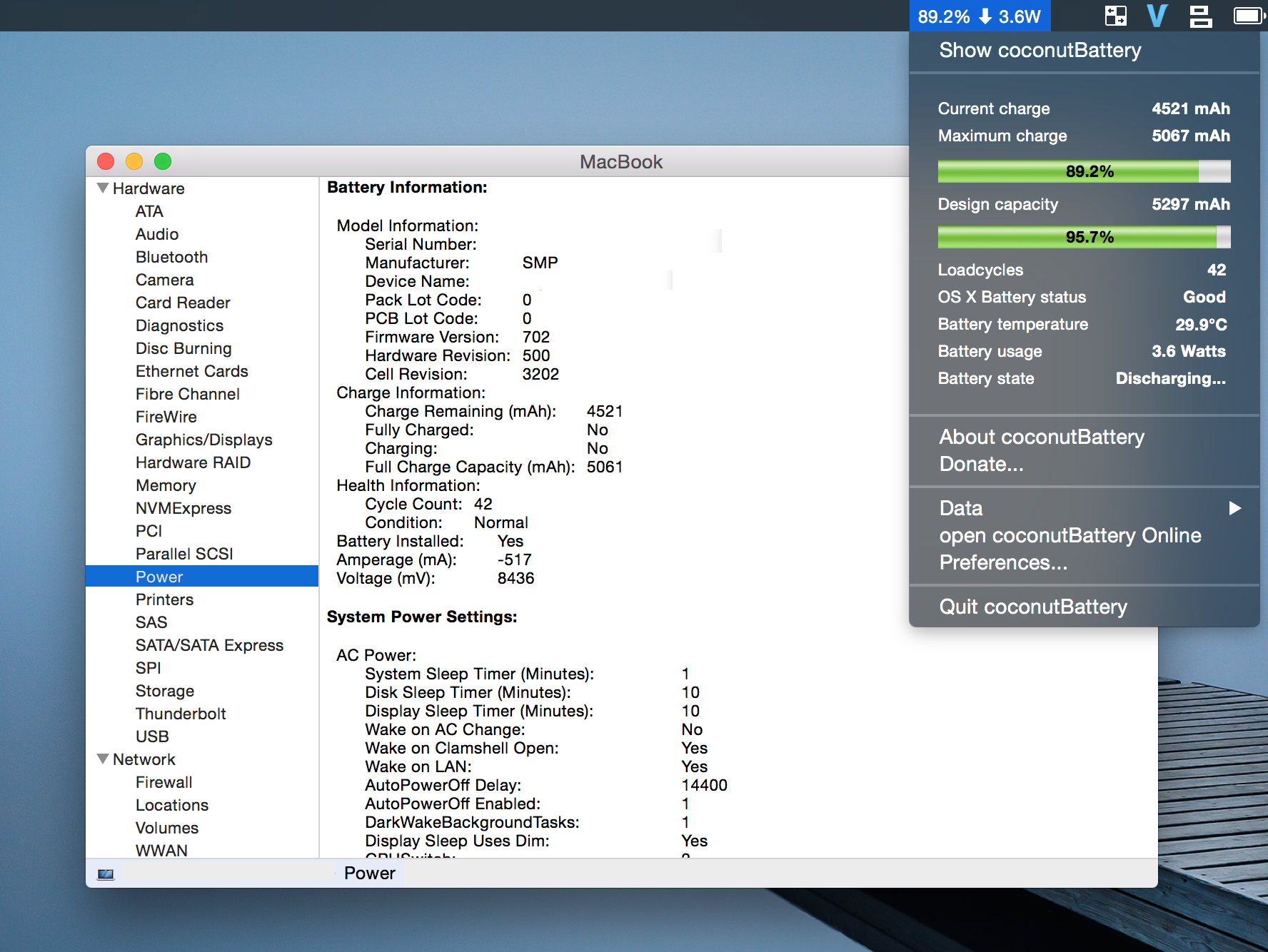Open Card Reader hardware entry
1268x952 pixels.
pos(183,303)
